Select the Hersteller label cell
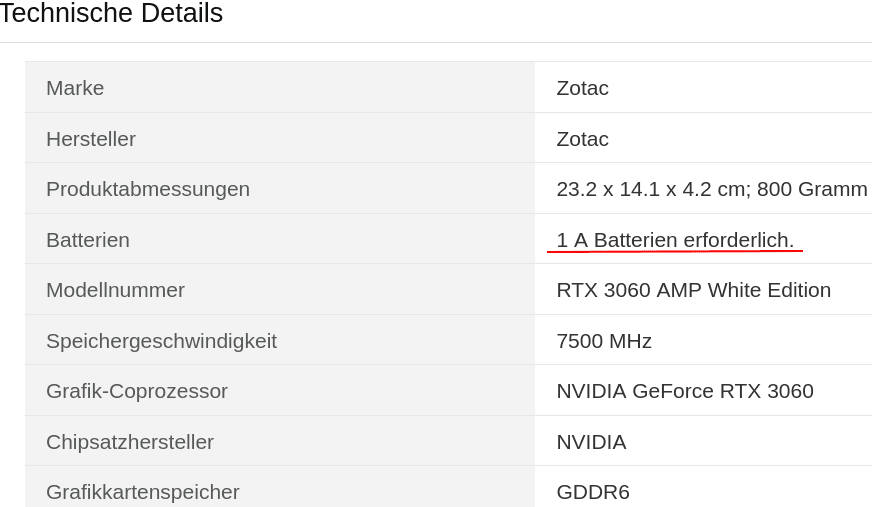872x507 pixels. [x=280, y=138]
